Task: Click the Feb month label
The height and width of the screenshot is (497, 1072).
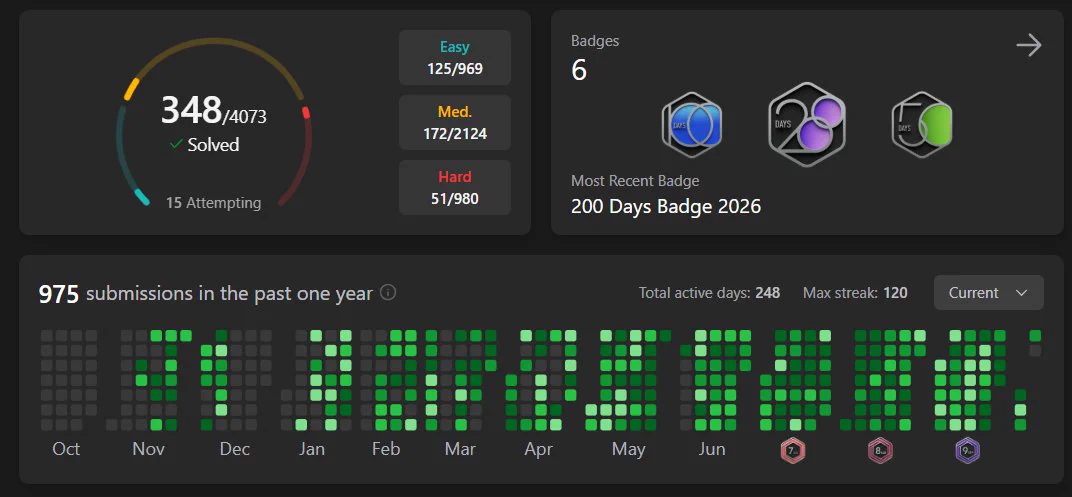Action: [386, 449]
